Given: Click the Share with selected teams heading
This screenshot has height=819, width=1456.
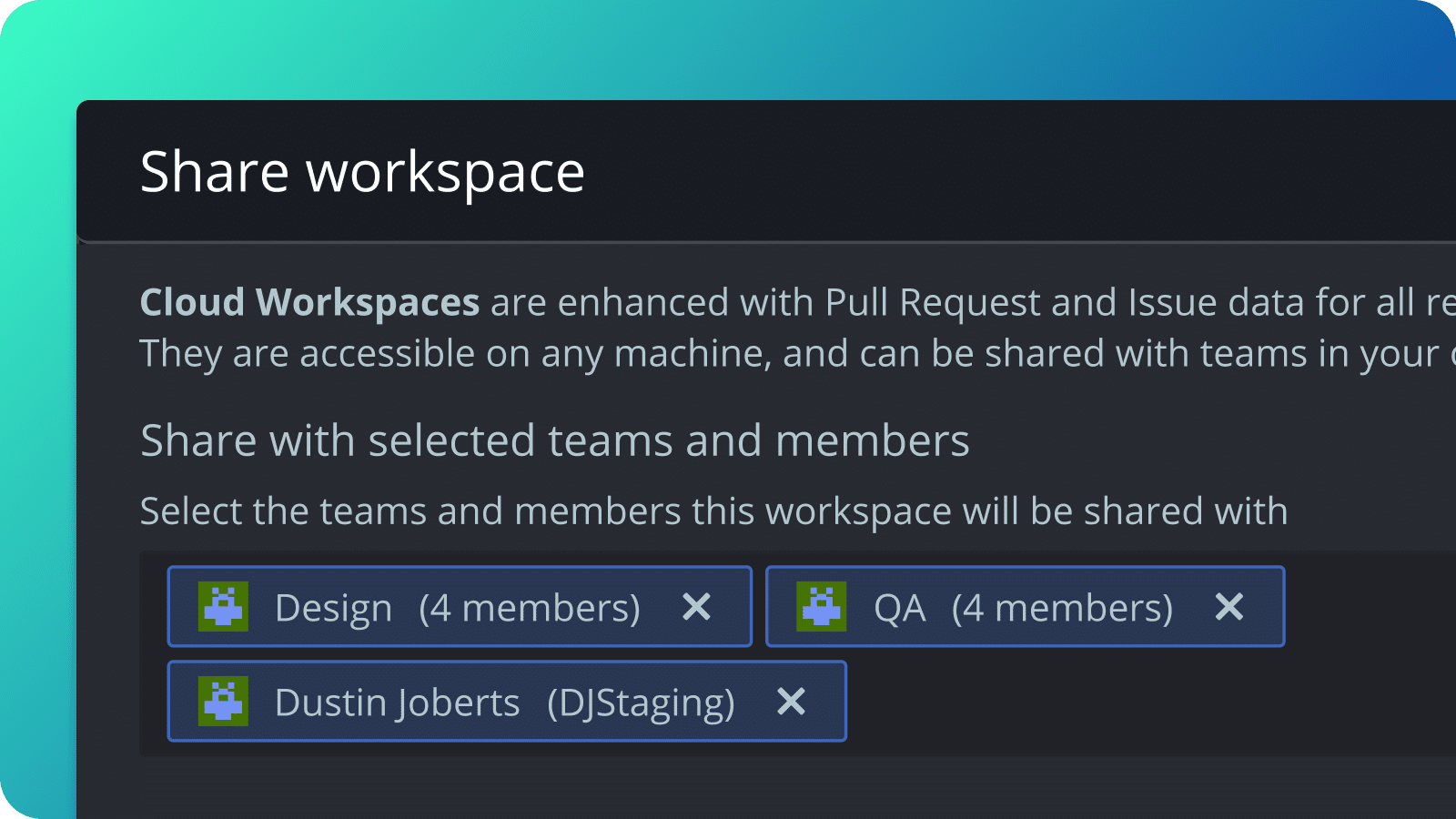Looking at the screenshot, I should coord(555,440).
